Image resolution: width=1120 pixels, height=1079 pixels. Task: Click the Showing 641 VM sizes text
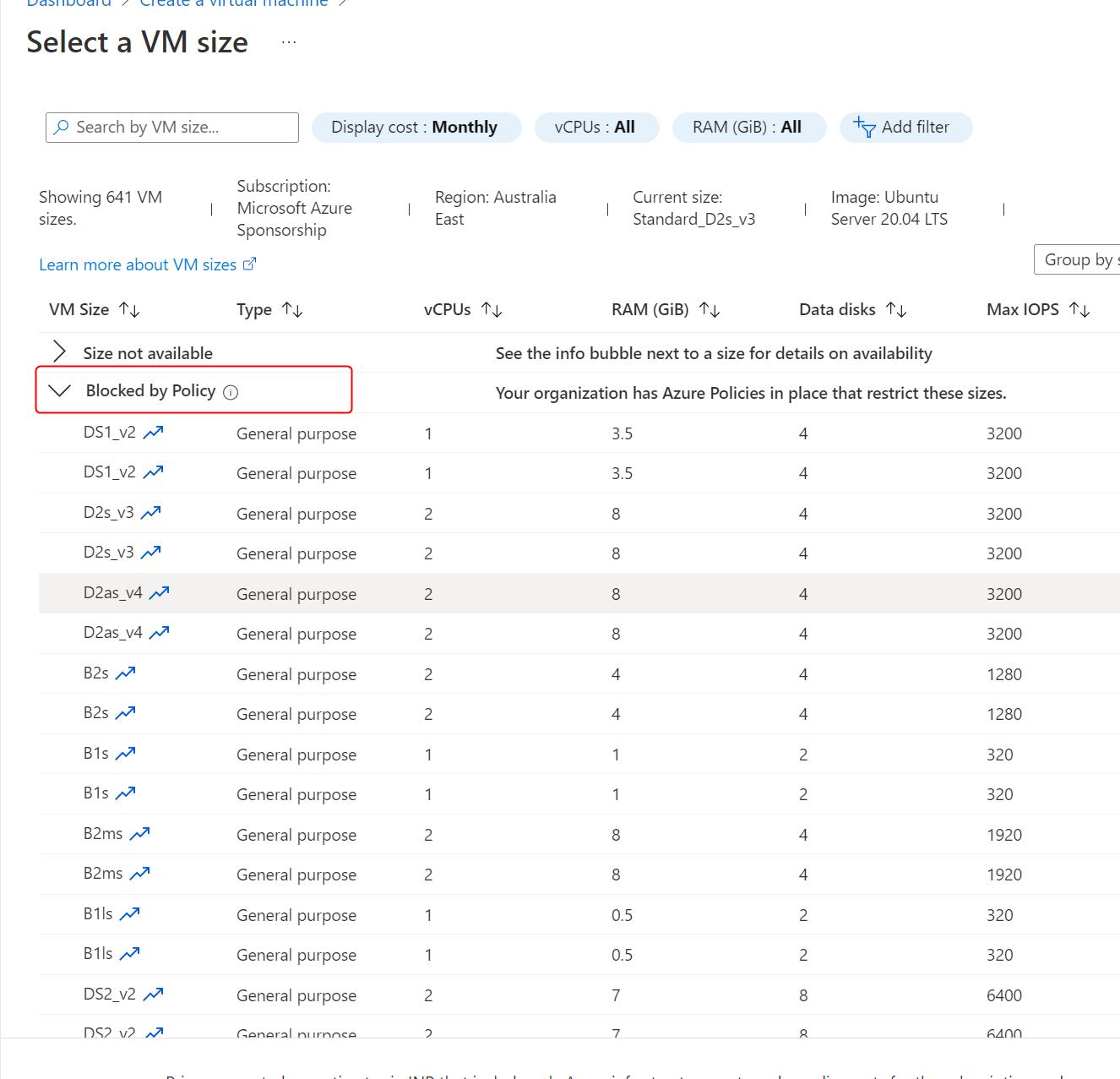[x=101, y=208]
